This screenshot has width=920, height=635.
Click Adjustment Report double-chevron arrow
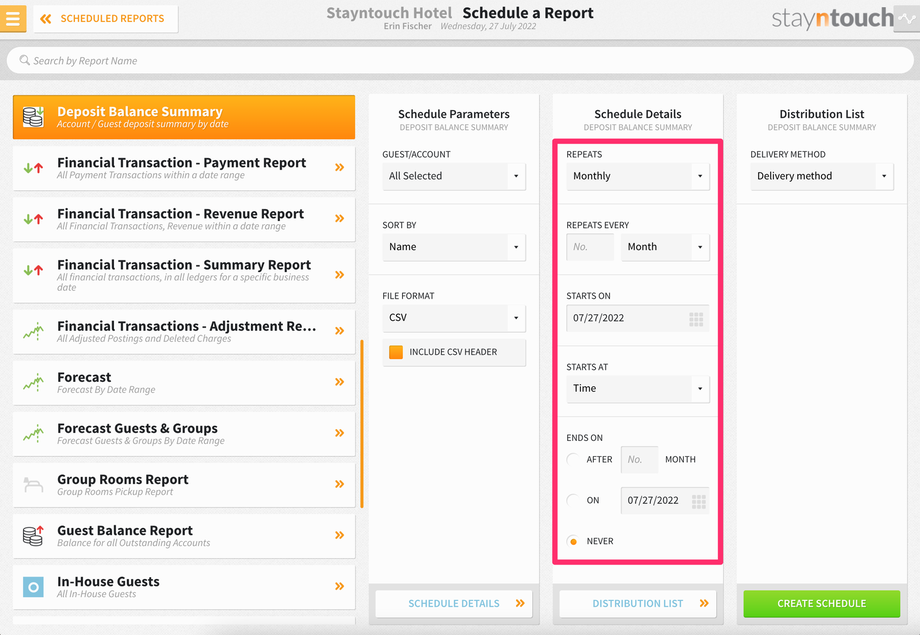339,330
